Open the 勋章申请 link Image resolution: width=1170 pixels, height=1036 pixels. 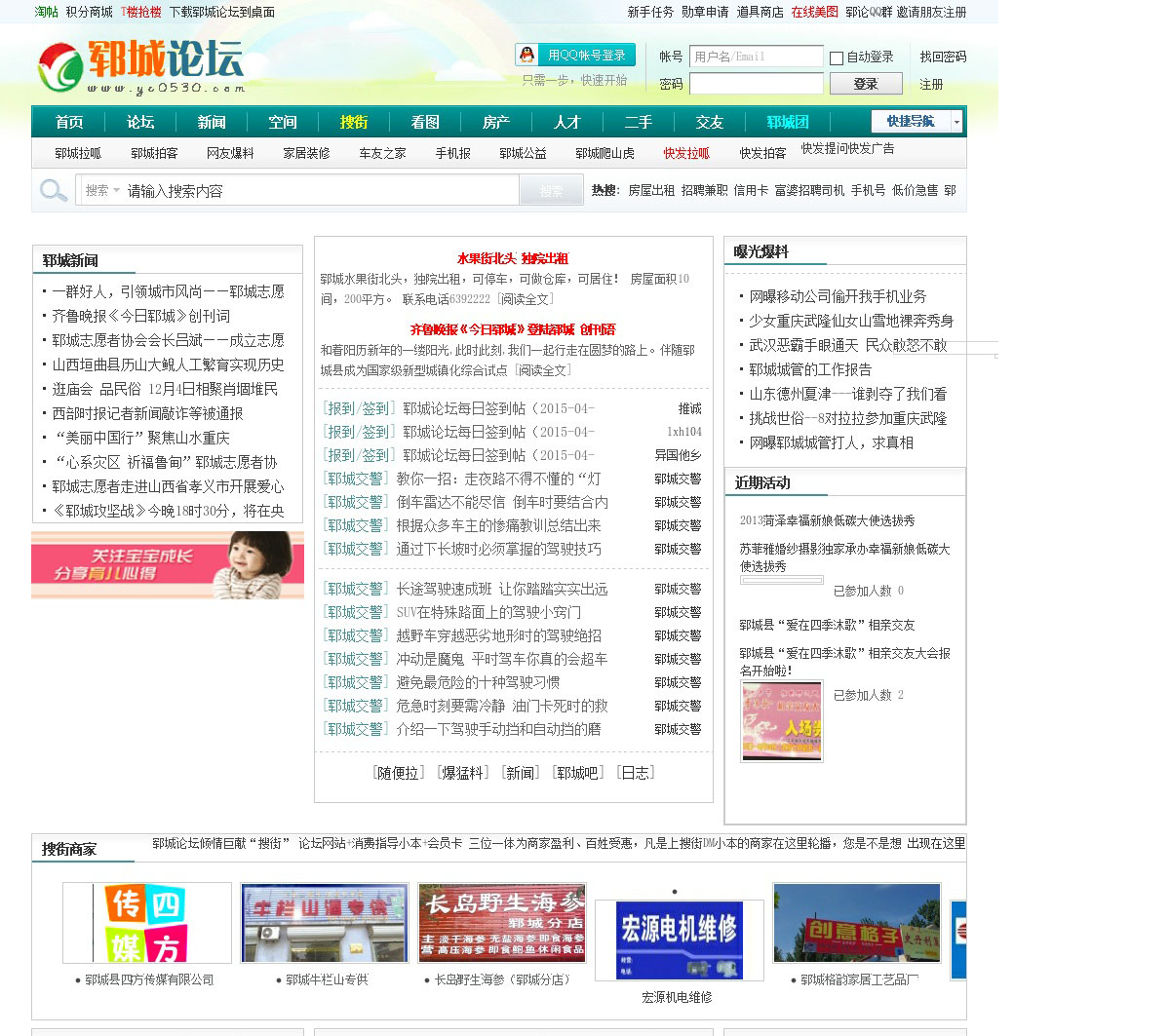tap(705, 12)
